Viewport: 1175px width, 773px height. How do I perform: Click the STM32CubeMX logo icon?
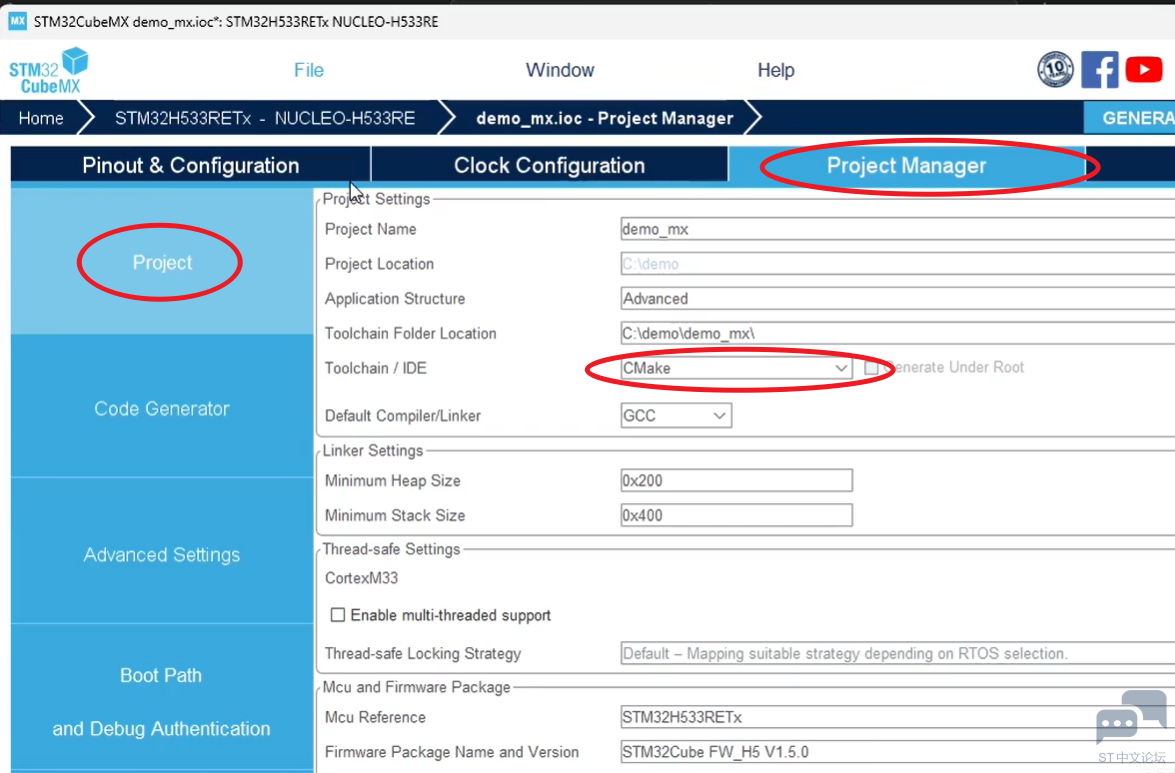(49, 70)
